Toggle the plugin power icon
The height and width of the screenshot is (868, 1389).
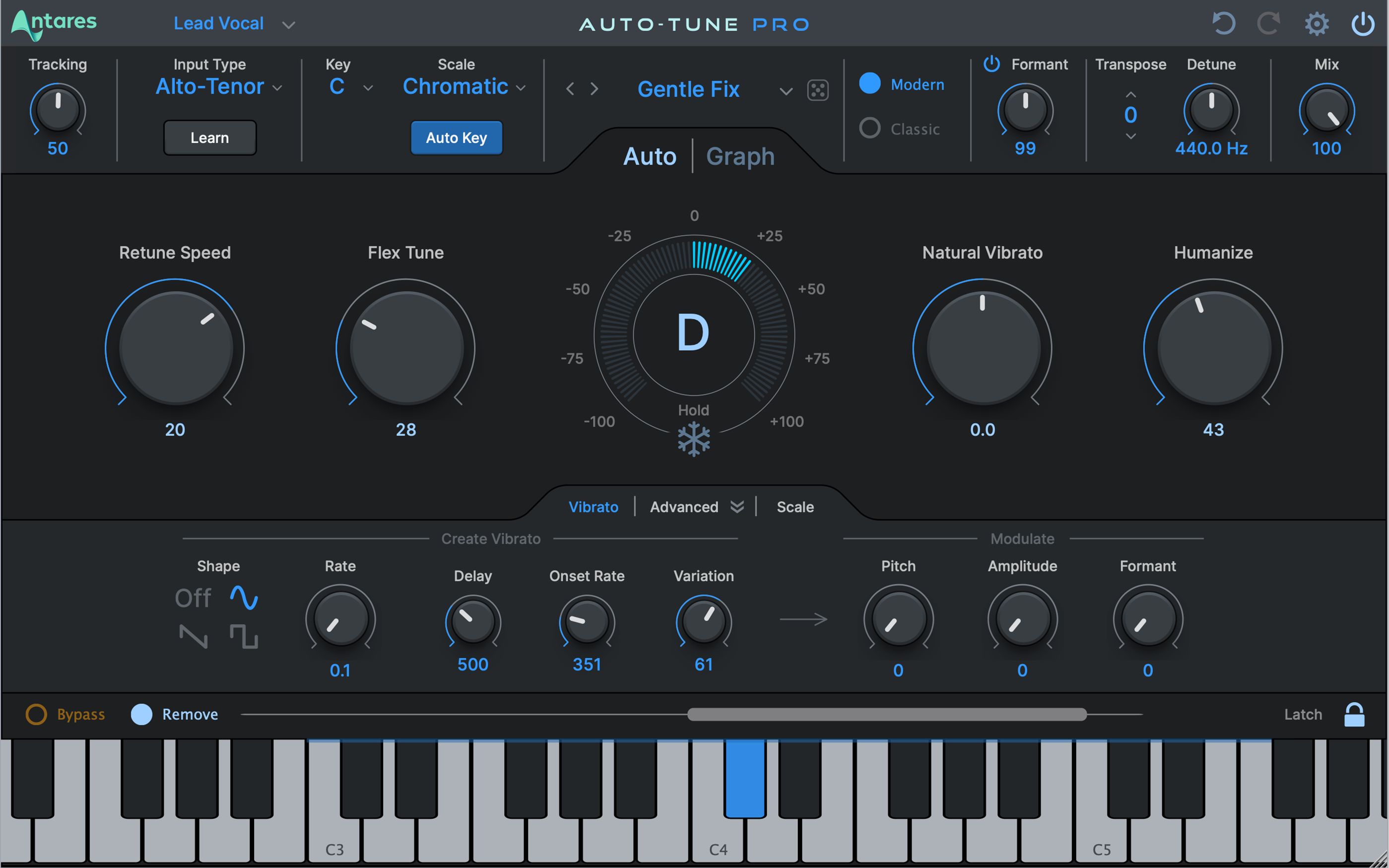pyautogui.click(x=1363, y=24)
